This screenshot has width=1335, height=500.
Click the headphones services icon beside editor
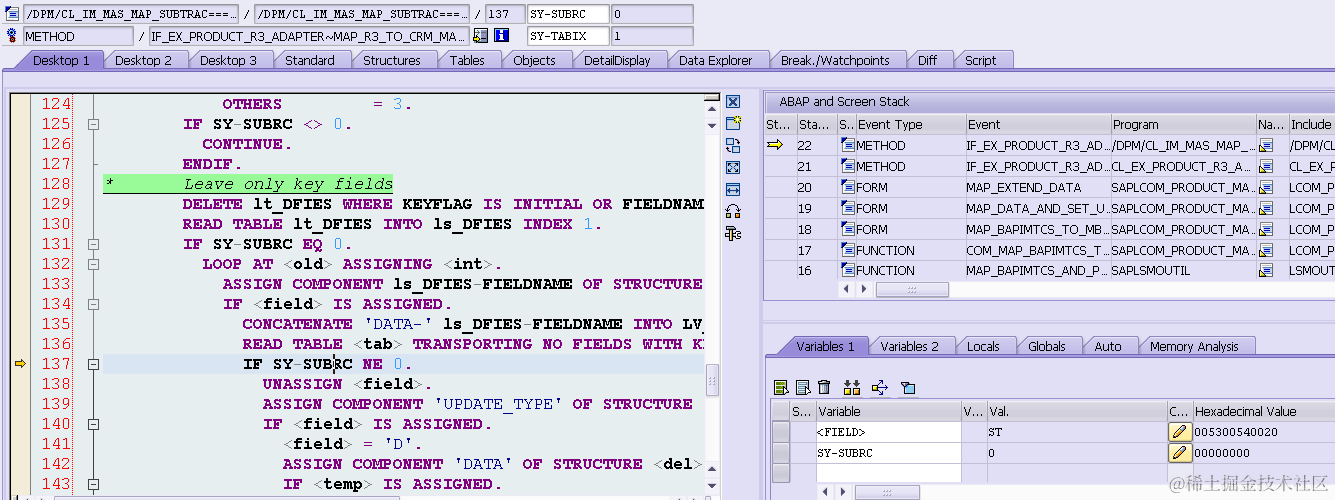click(733, 212)
